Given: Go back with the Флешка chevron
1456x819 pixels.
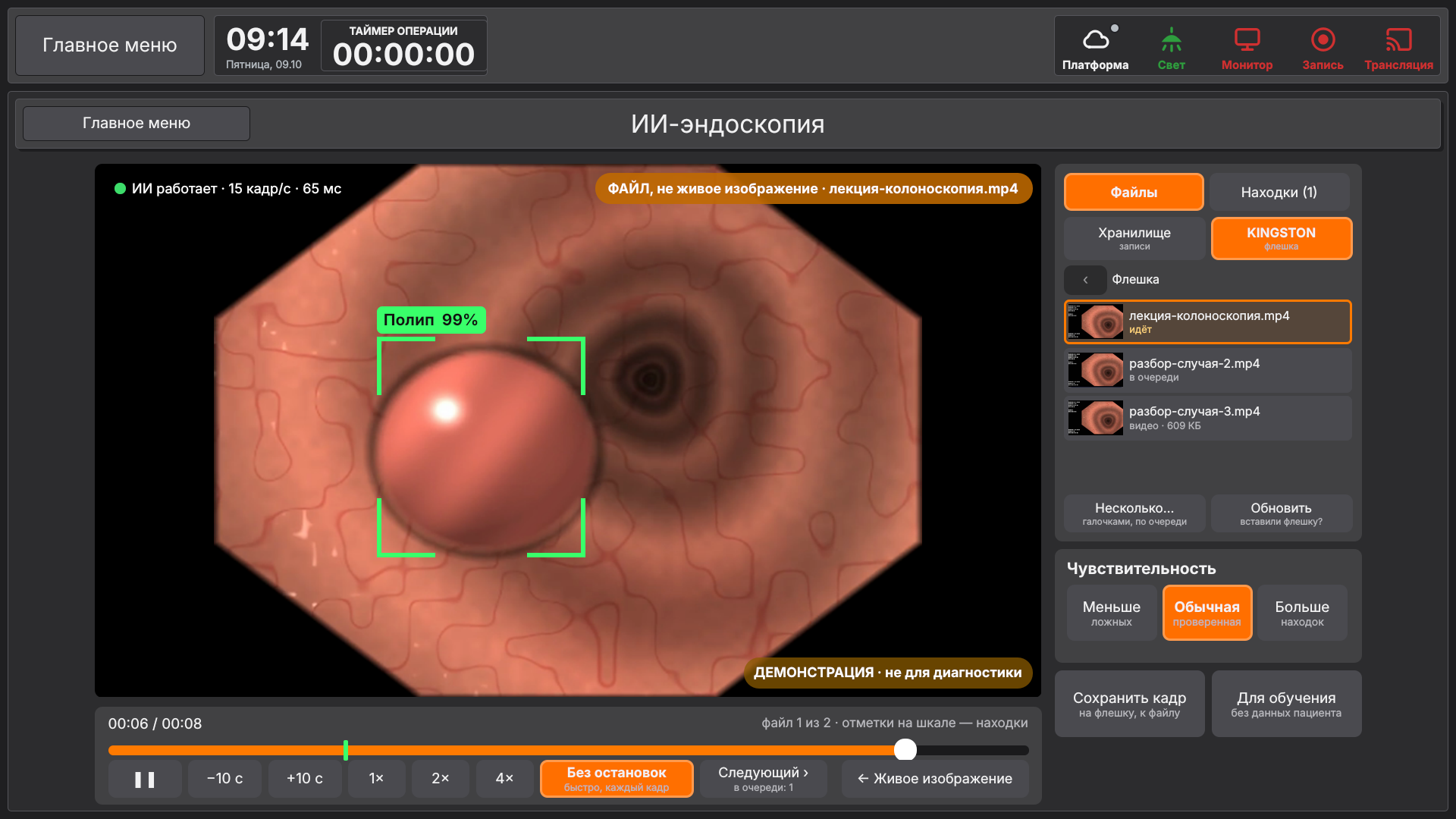Looking at the screenshot, I should pyautogui.click(x=1085, y=280).
